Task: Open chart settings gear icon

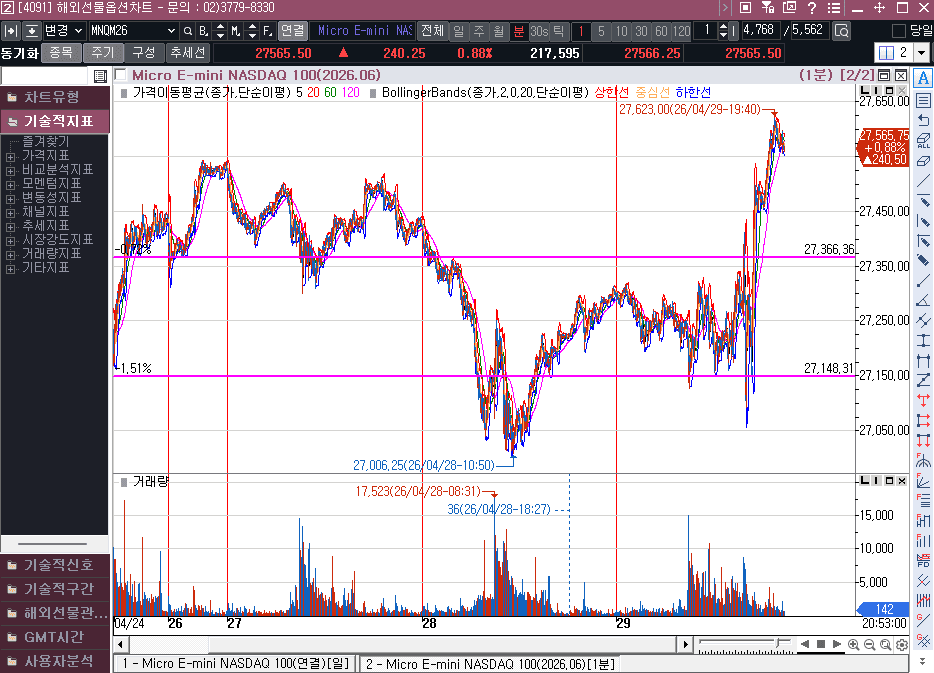Action: [x=902, y=644]
